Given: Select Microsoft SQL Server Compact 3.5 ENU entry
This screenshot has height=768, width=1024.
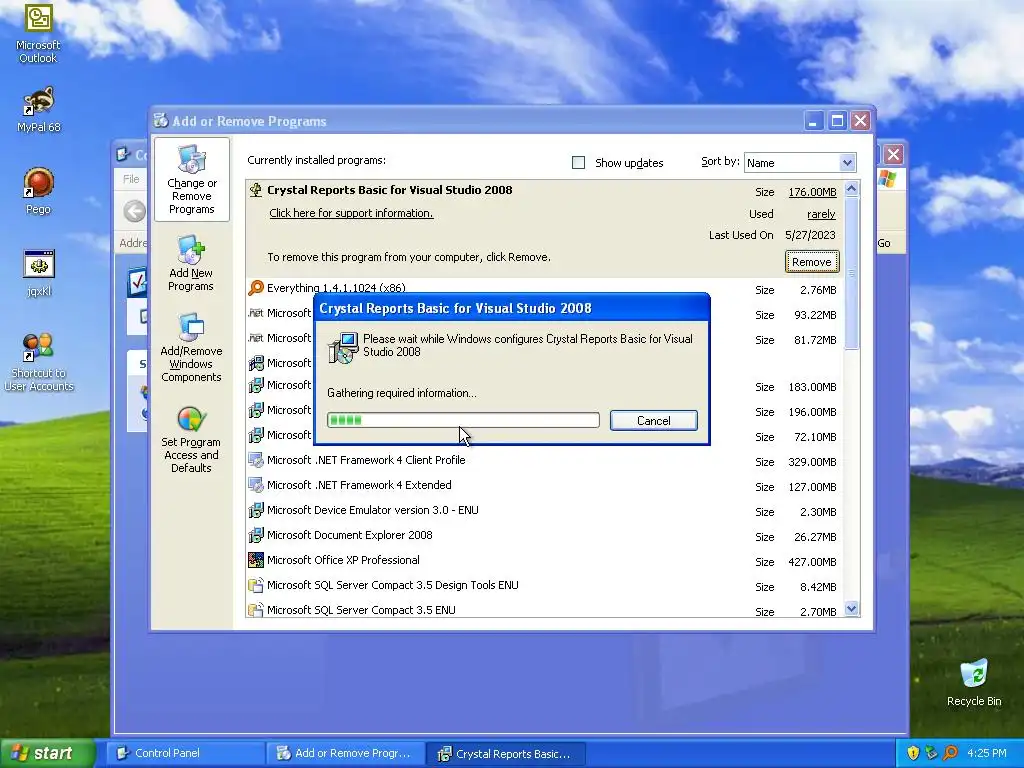Looking at the screenshot, I should coord(545,610).
